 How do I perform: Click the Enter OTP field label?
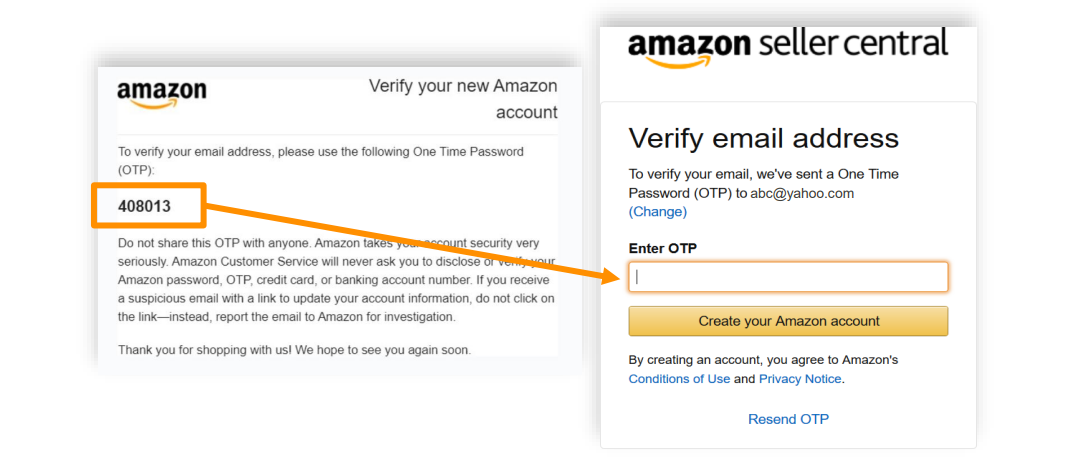coord(662,248)
